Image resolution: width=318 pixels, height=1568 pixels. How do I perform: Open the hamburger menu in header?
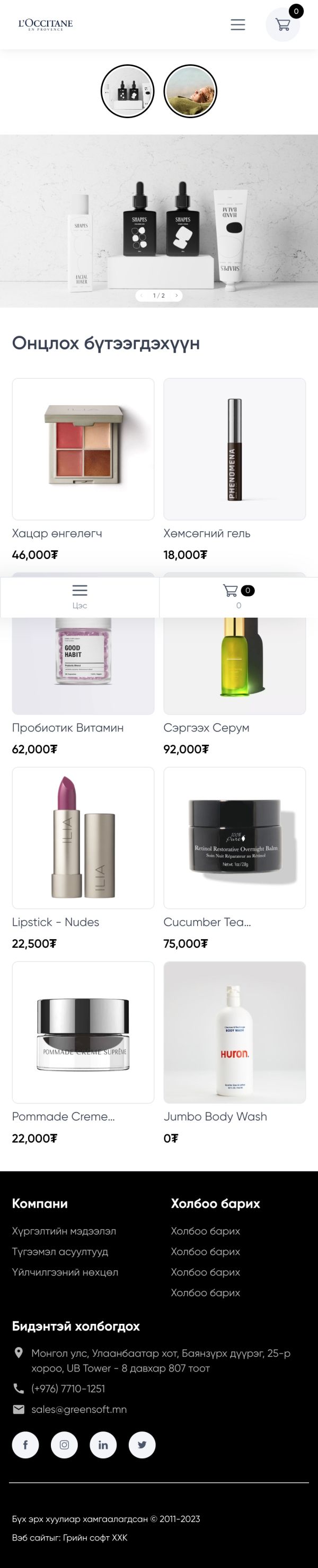pyautogui.click(x=237, y=24)
